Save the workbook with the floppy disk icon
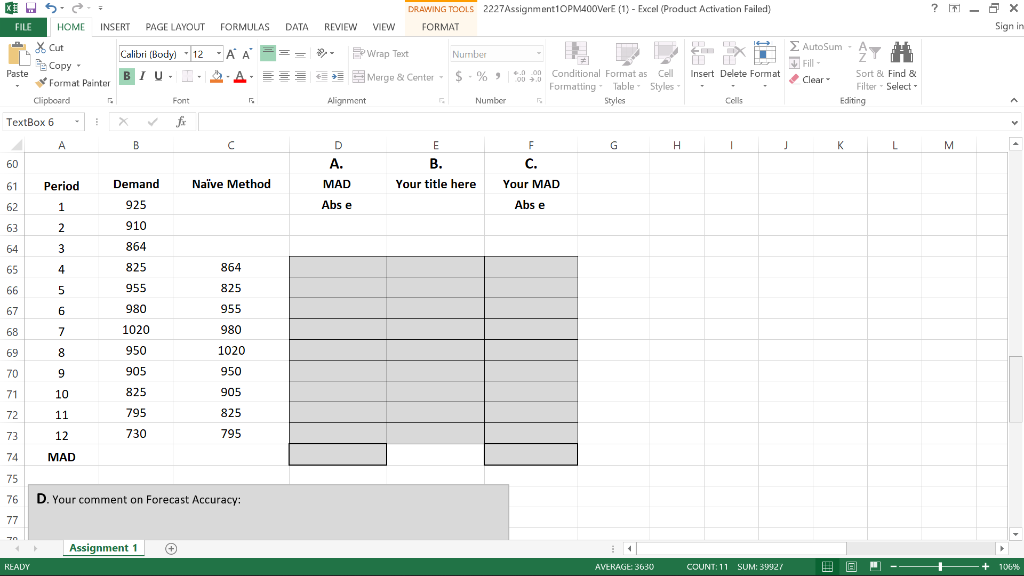This screenshot has height=576, width=1024. [31, 8]
